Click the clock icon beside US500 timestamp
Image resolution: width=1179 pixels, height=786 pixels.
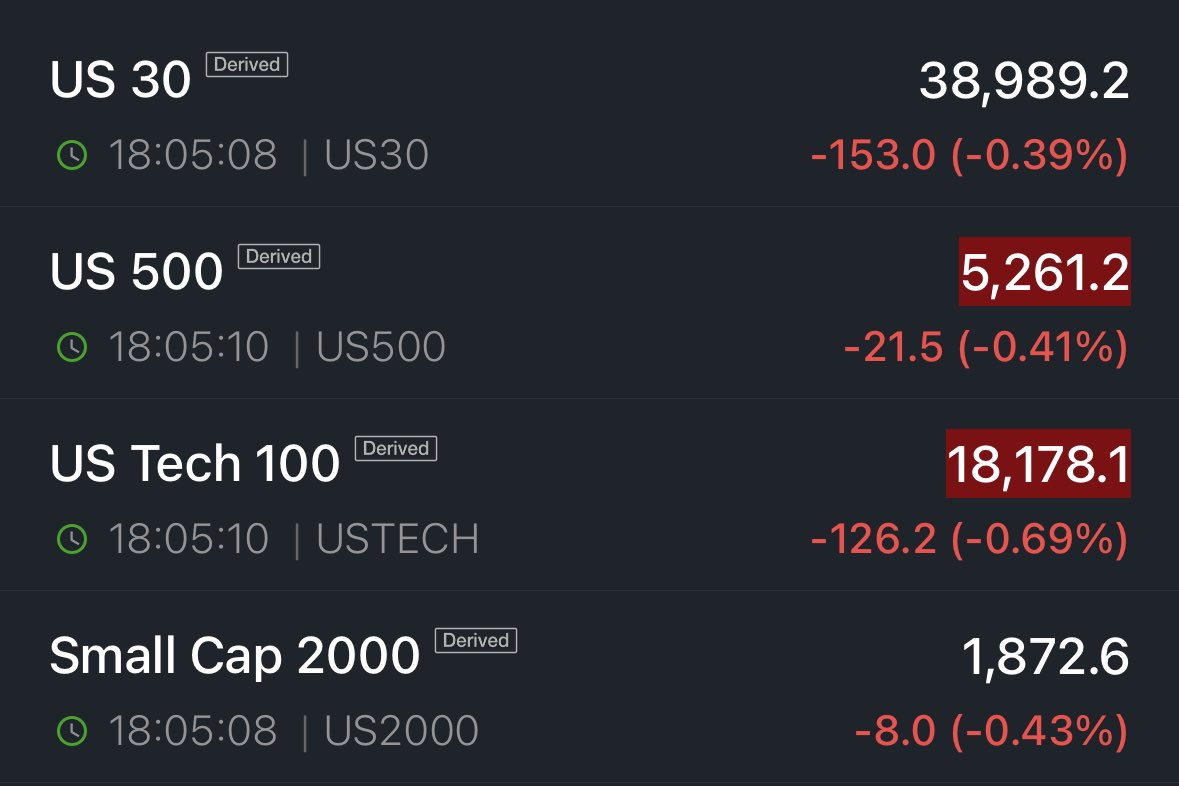71,346
